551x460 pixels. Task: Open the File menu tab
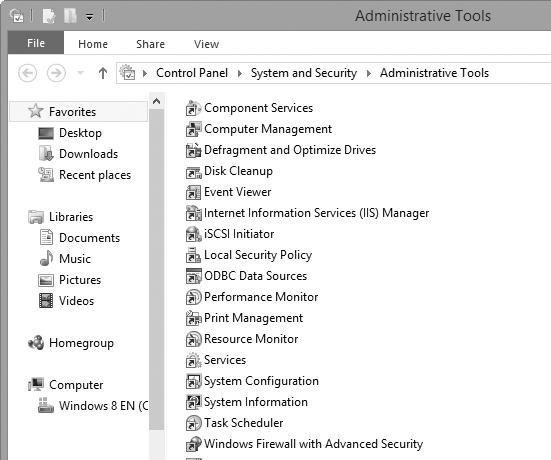36,43
